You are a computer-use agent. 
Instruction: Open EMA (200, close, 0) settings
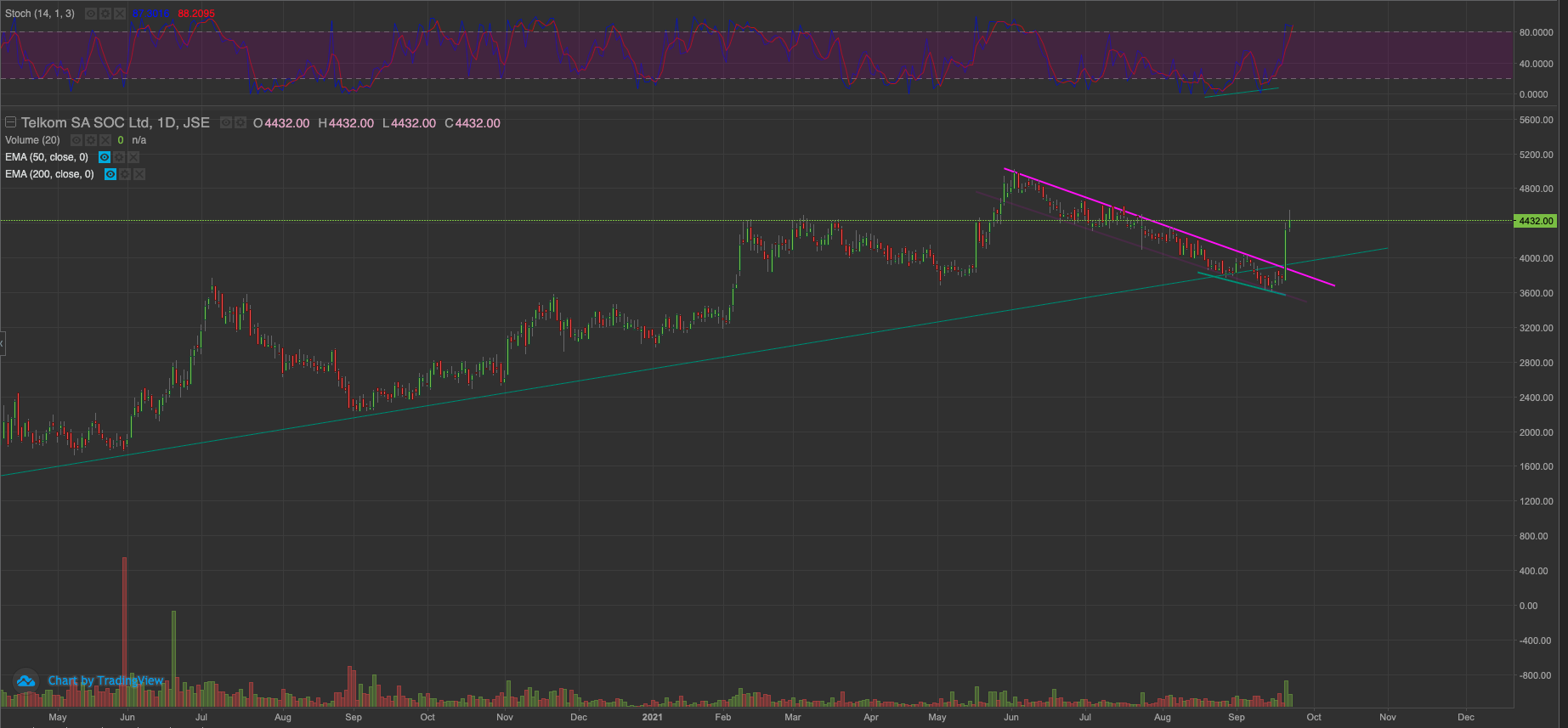click(125, 174)
